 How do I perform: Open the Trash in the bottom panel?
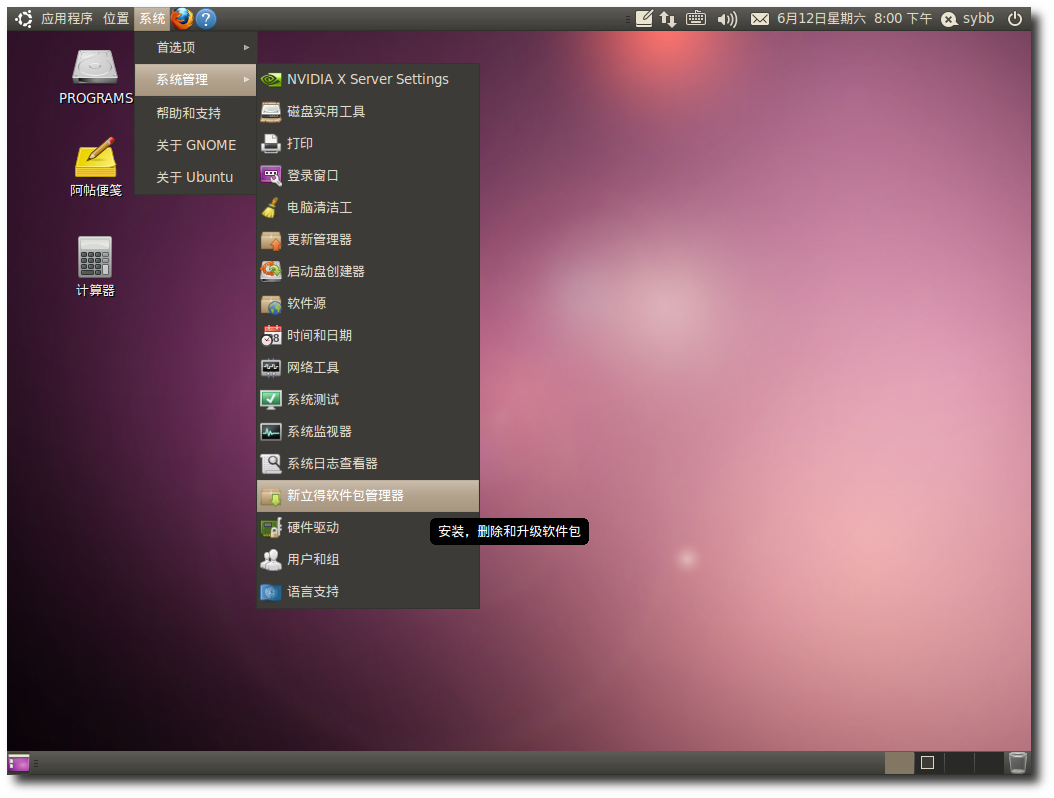[1018, 763]
